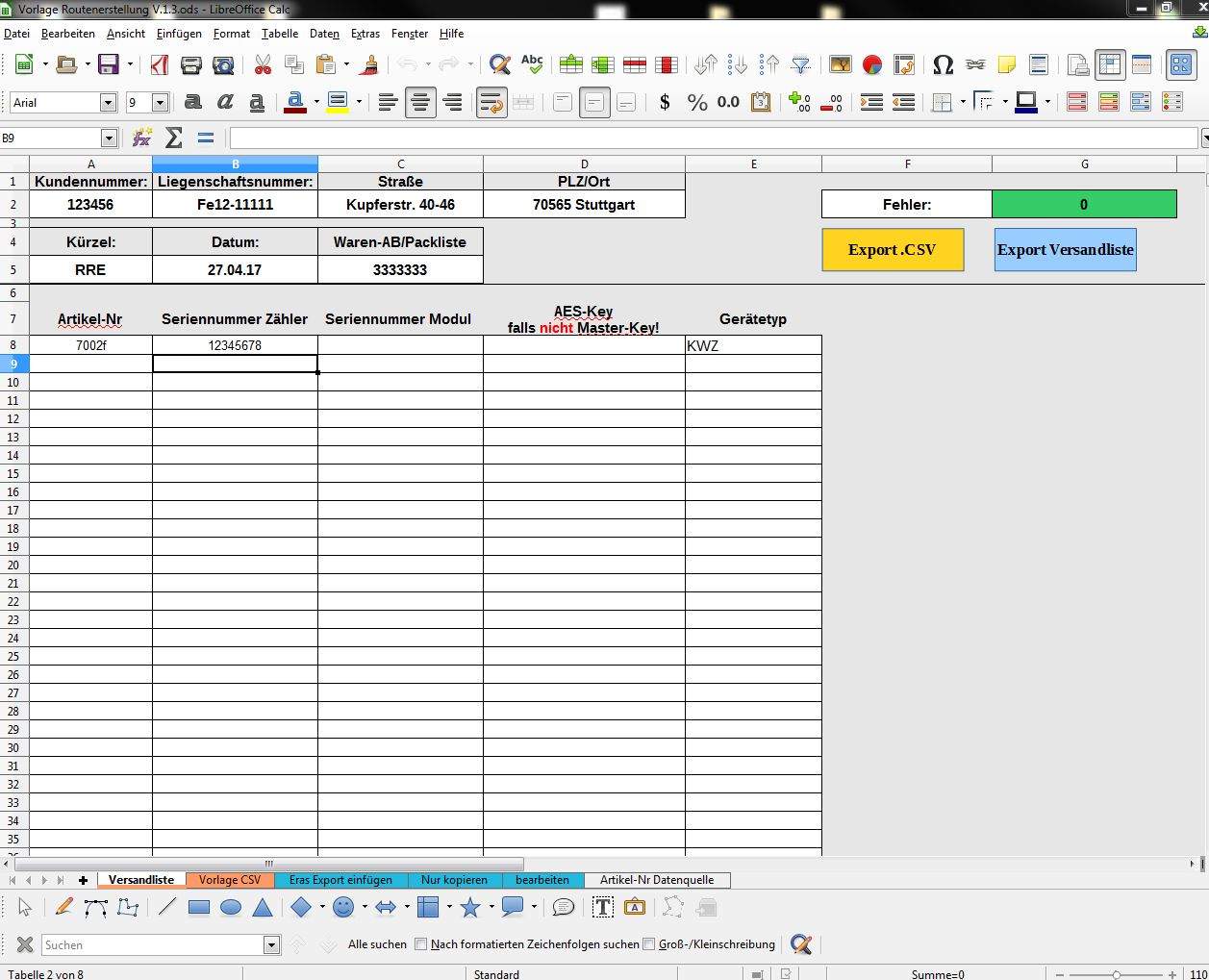This screenshot has width=1209, height=980.
Task: Open the Function Wizard icon
Action: point(141,138)
